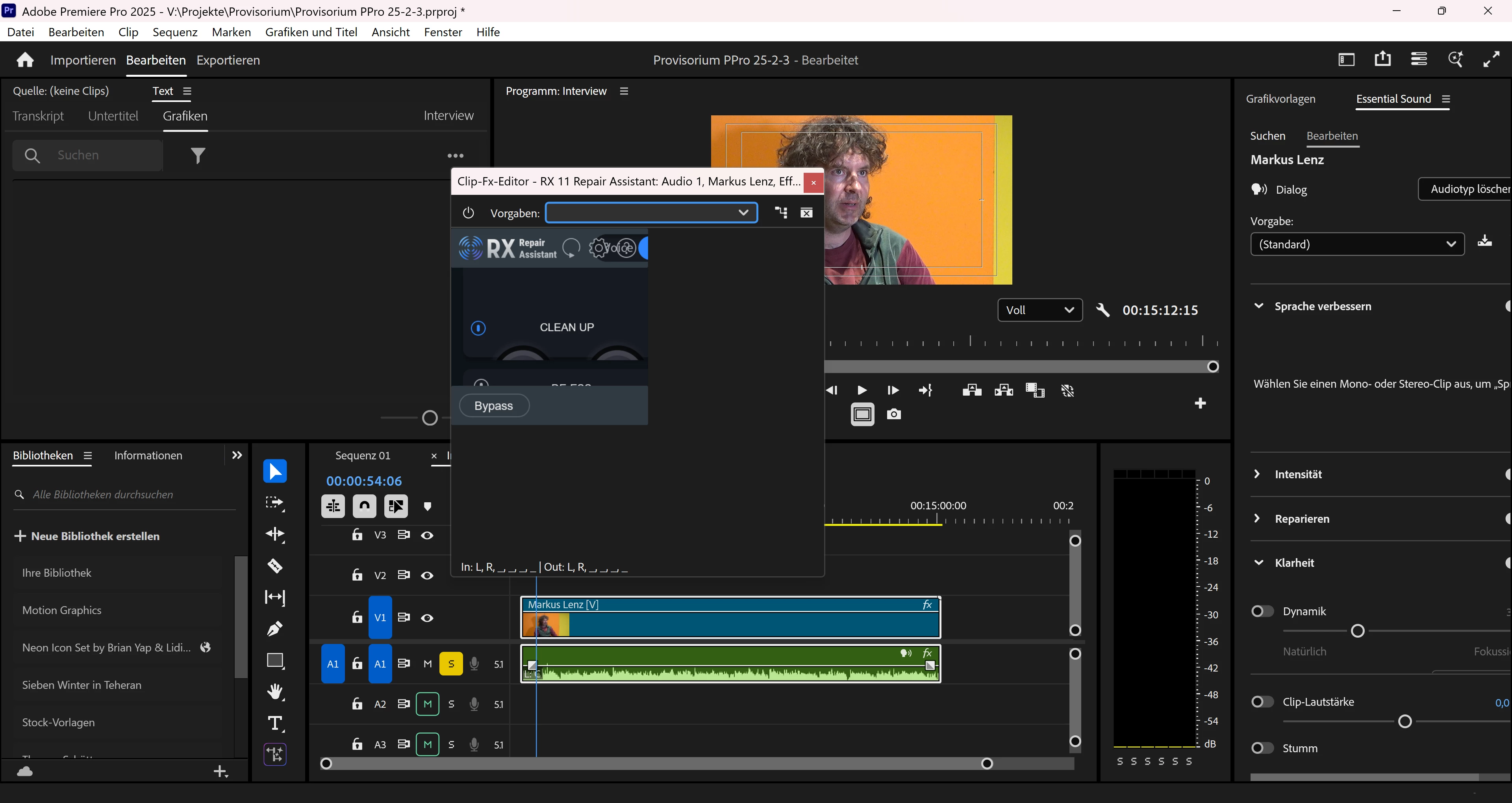Select the Razor tool
Screen dimensions: 1512x803
[275, 566]
